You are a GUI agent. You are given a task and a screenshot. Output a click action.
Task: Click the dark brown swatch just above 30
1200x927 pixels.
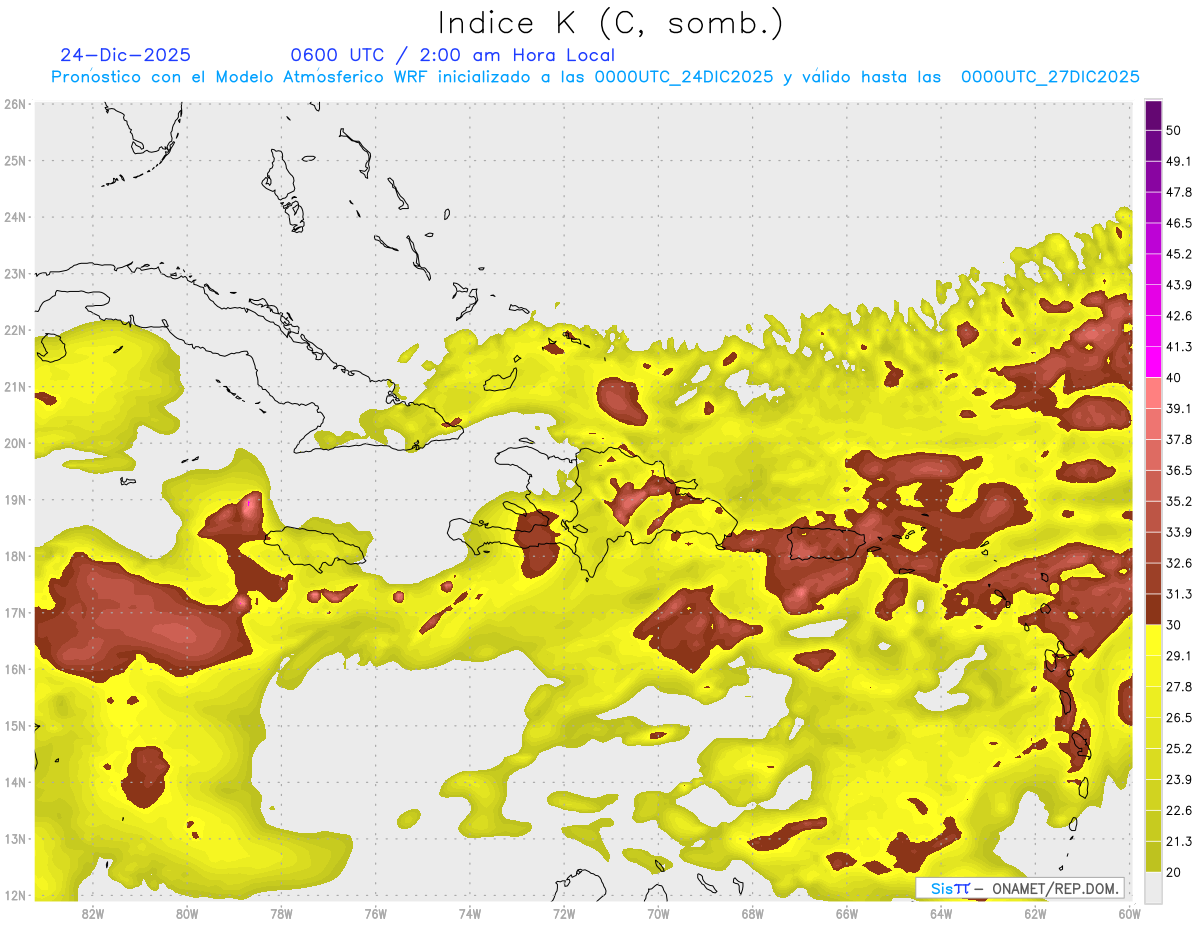point(1153,609)
